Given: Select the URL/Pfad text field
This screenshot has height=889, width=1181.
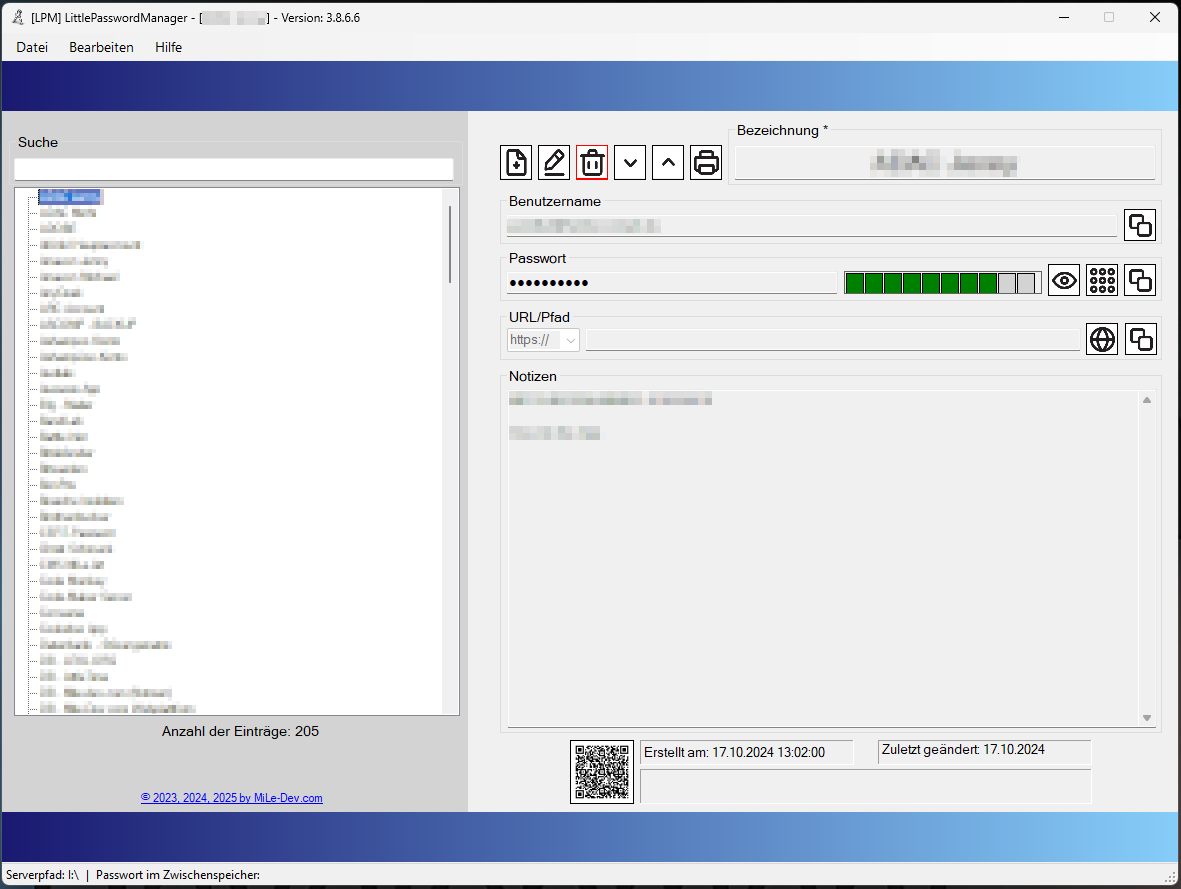Looking at the screenshot, I should 833,340.
